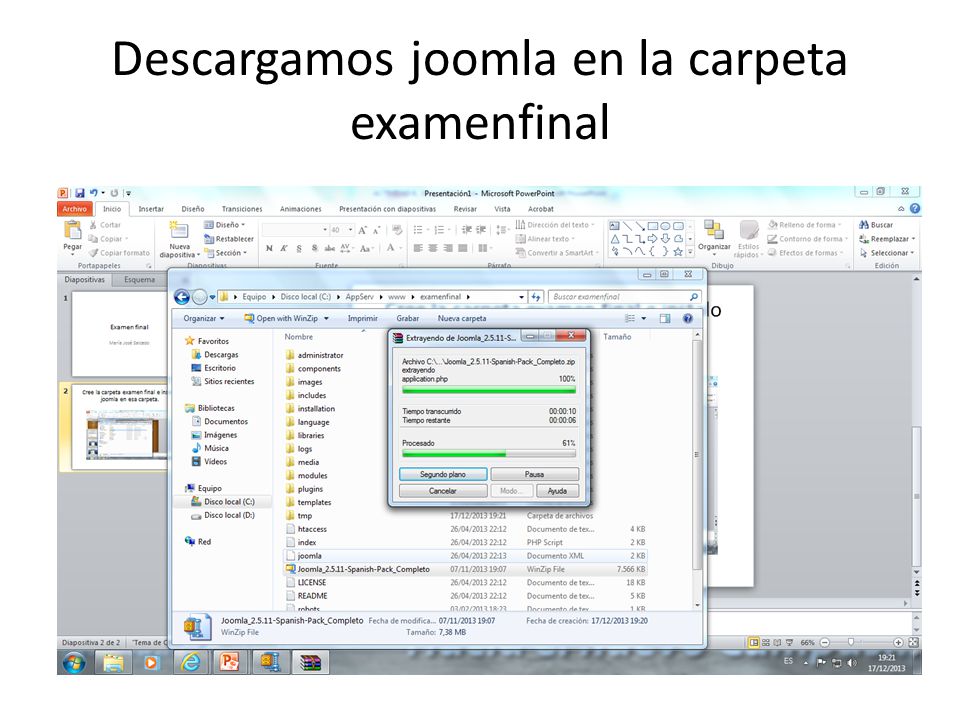Image resolution: width=960 pixels, height=720 pixels.
Task: Click the PowerPoint zoom slider handle
Action: (x=850, y=643)
